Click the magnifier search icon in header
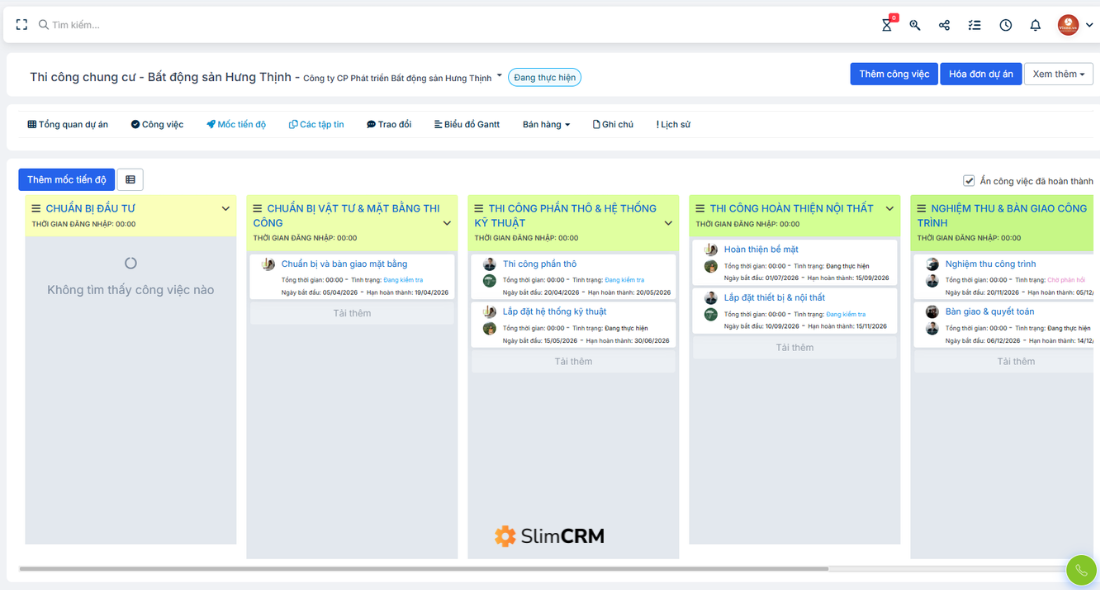 coord(915,25)
